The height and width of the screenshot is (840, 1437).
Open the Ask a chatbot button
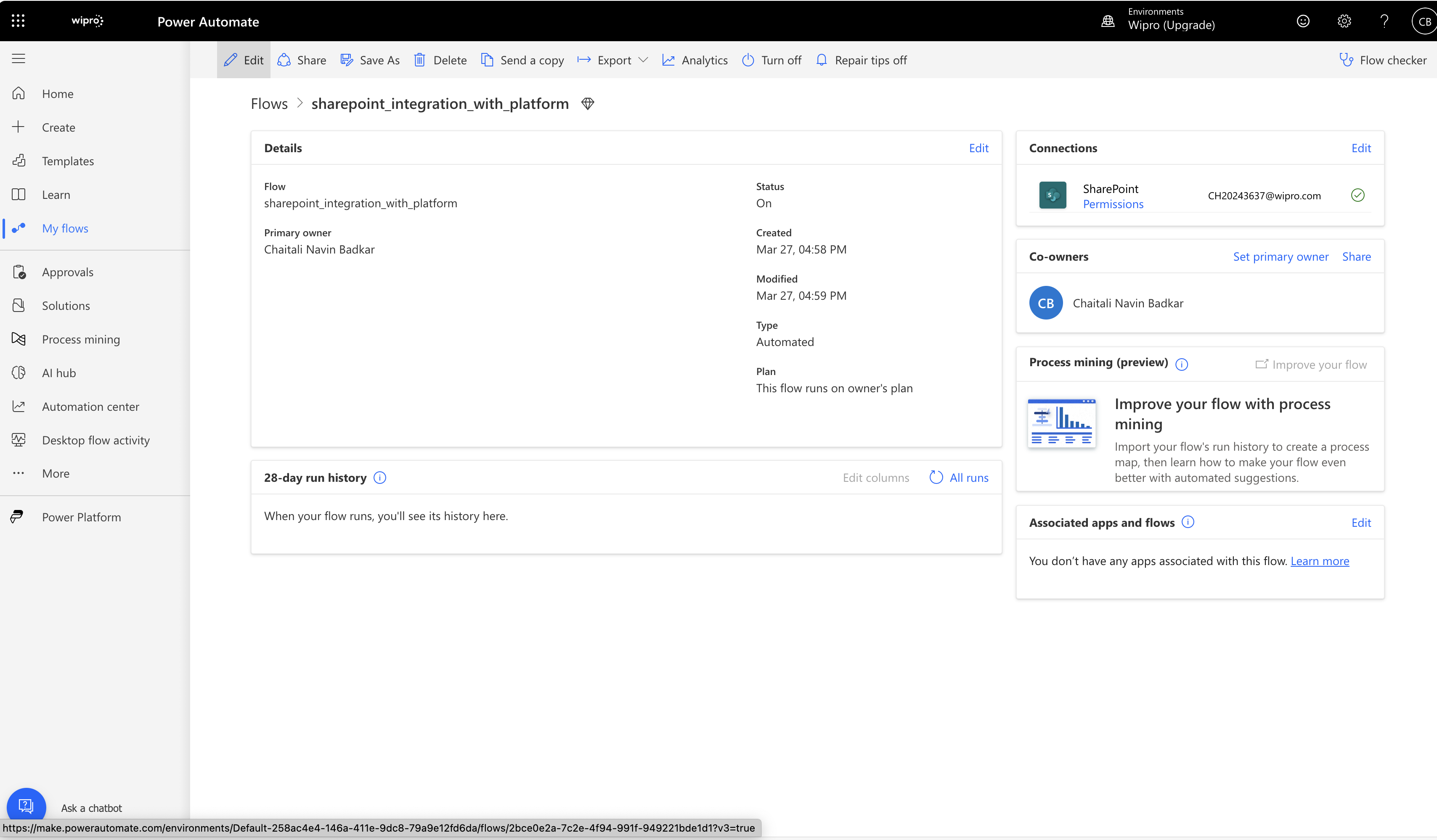tap(26, 806)
